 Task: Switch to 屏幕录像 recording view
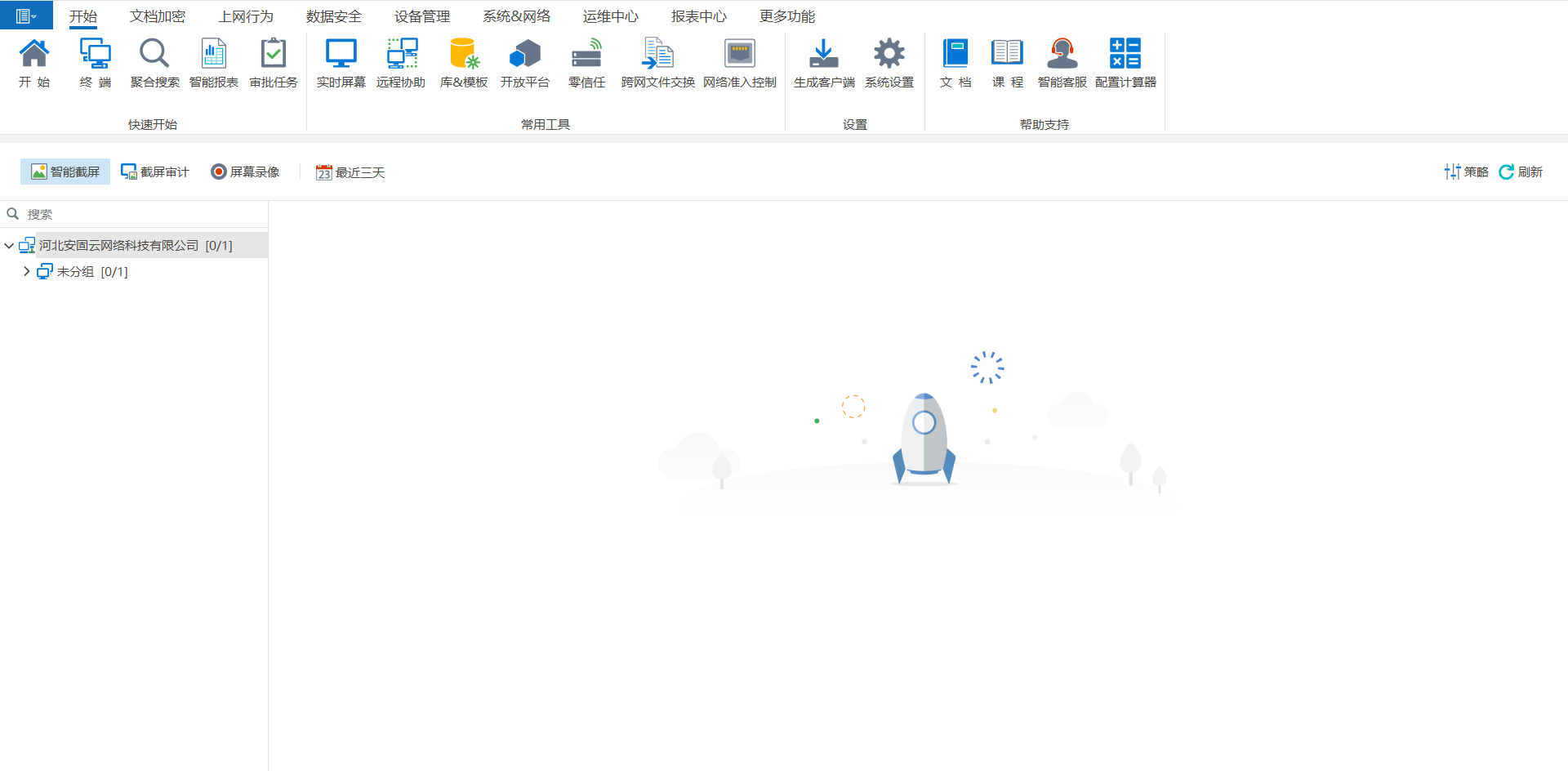pyautogui.click(x=245, y=172)
